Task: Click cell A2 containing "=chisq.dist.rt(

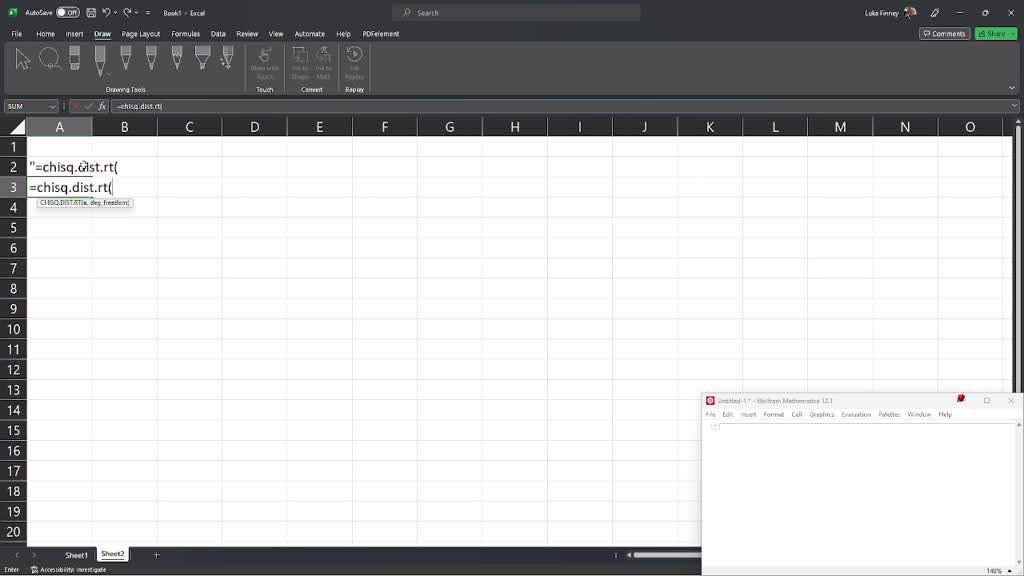Action: point(59,167)
